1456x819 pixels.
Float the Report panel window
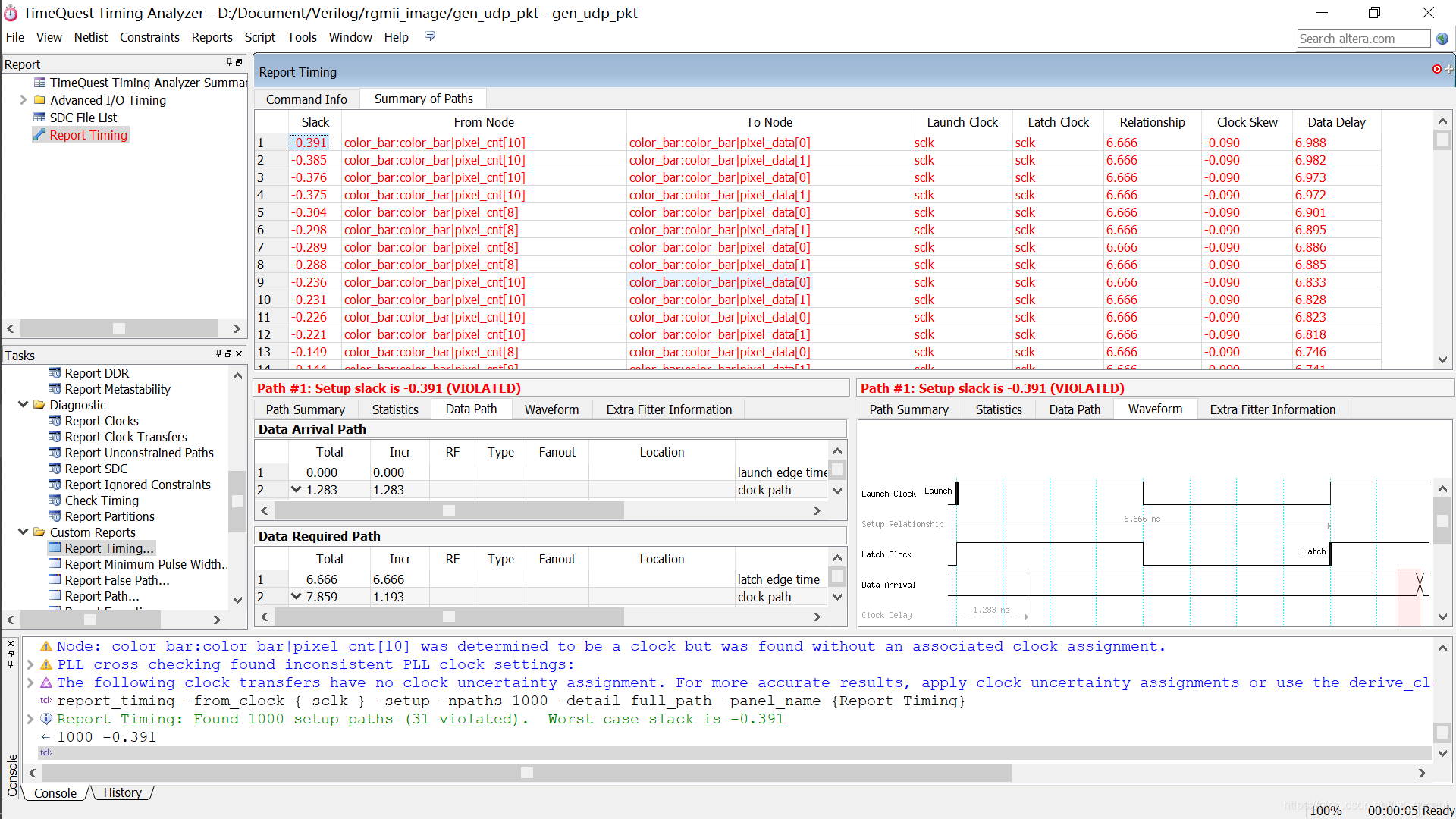click(239, 63)
